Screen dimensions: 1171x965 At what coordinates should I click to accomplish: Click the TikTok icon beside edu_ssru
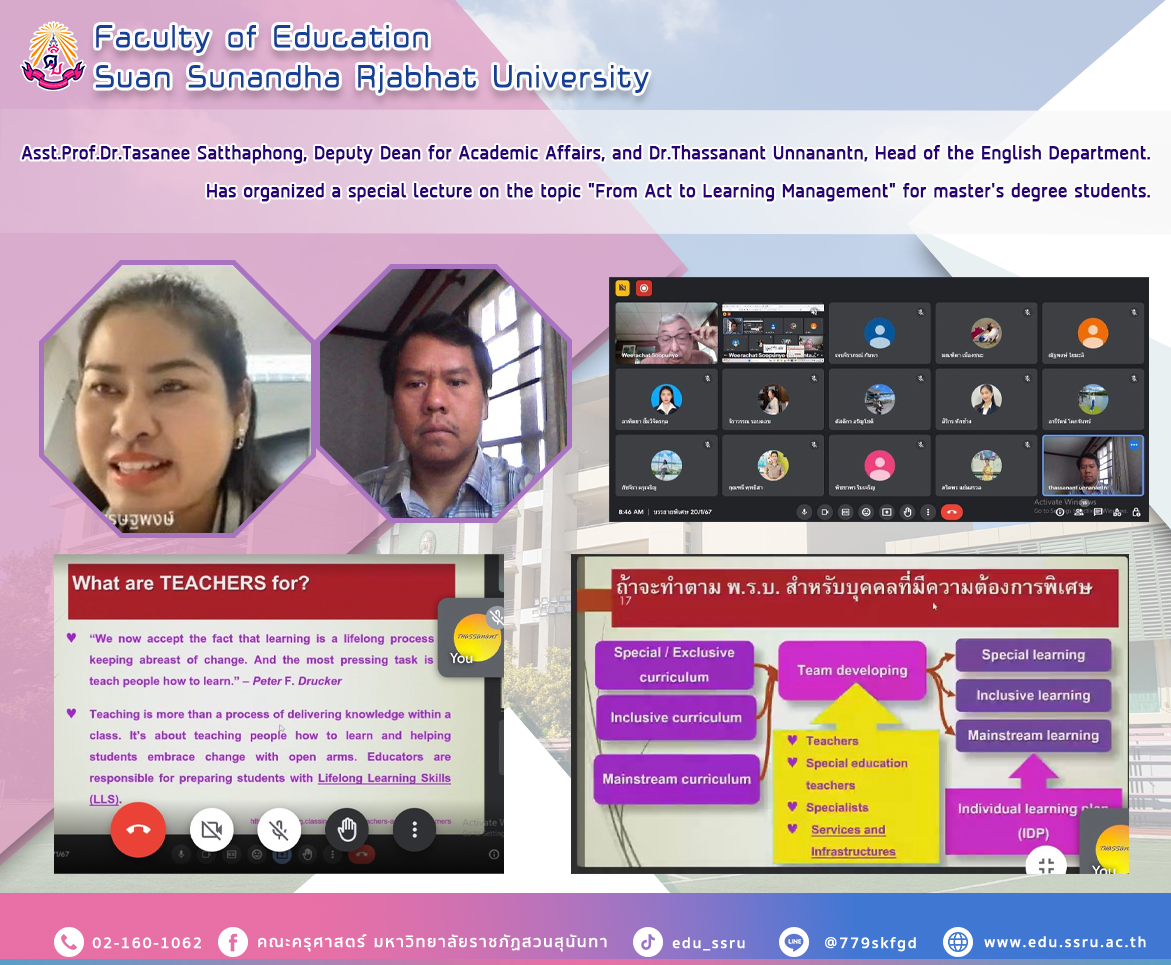click(x=648, y=942)
